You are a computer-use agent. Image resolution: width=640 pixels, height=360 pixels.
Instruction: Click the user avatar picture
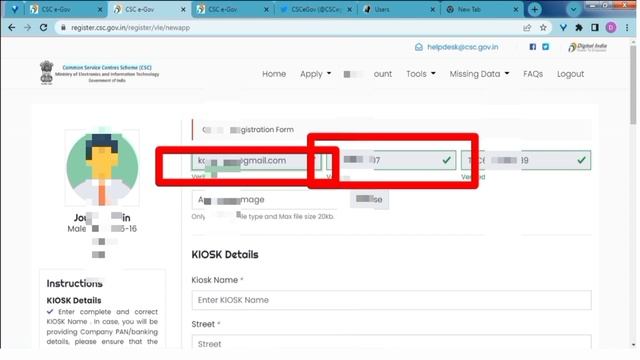pyautogui.click(x=102, y=168)
